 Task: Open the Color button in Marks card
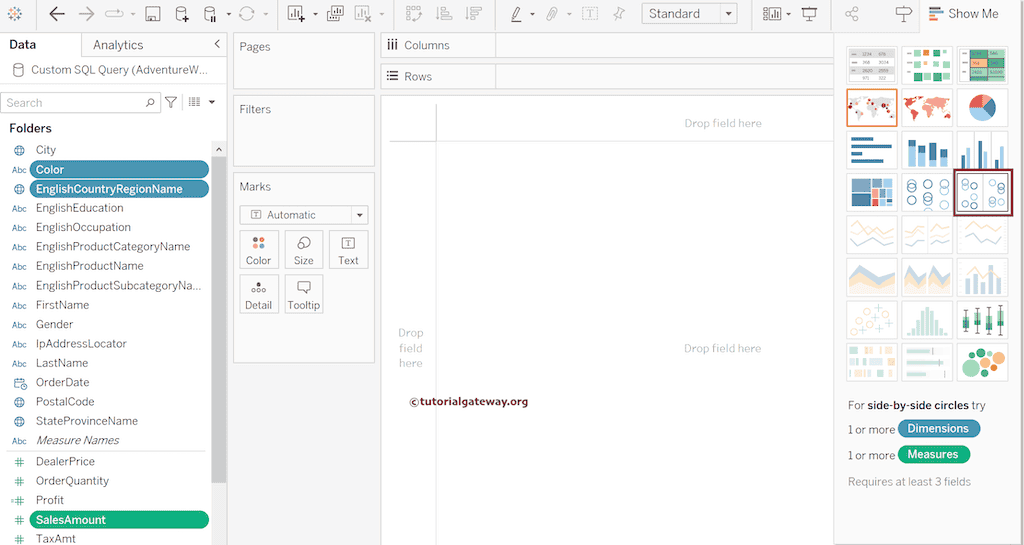pos(258,249)
